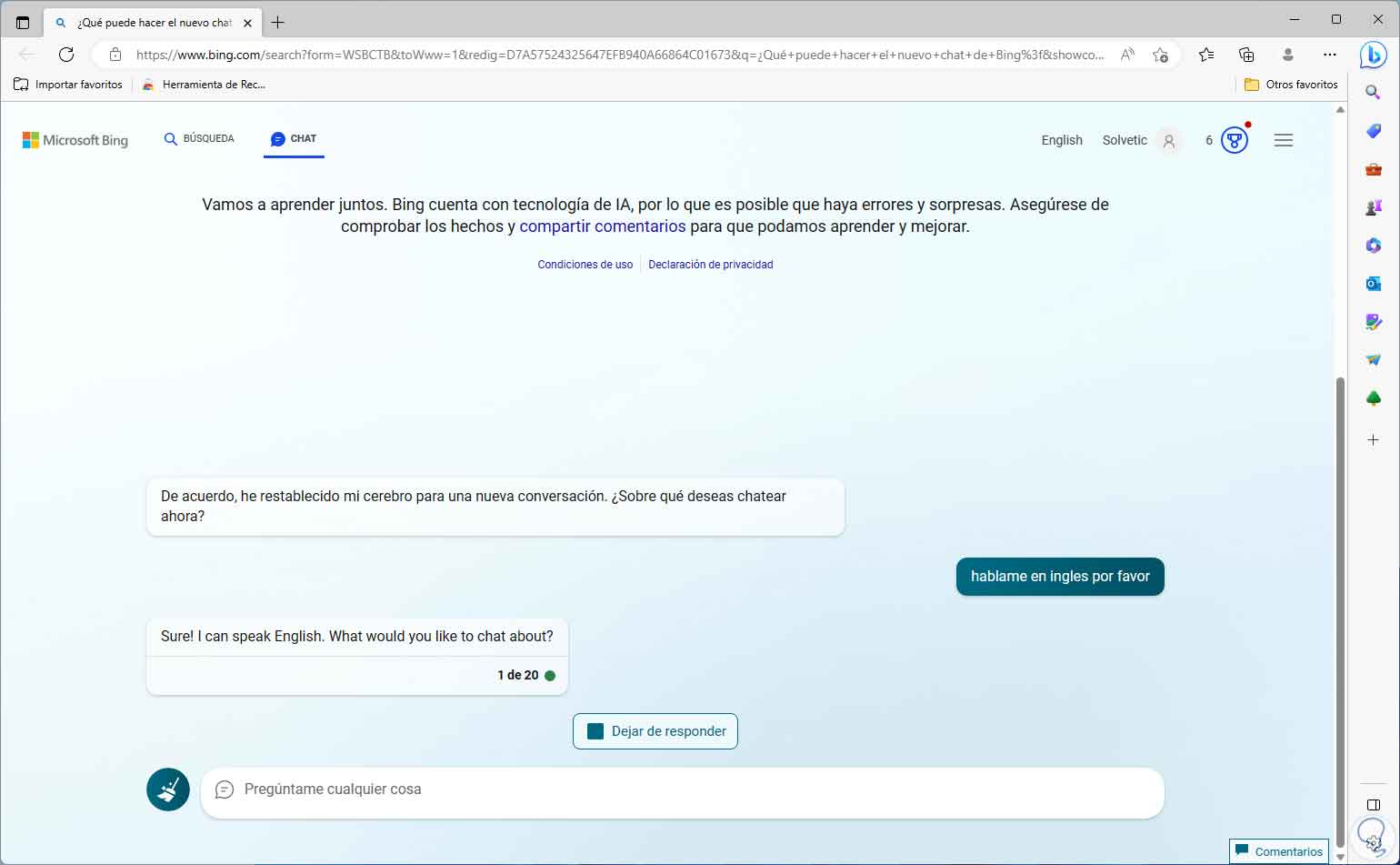Open the 'Importar favoritos' bookmark
Viewport: 1400px width, 865px height.
68,85
